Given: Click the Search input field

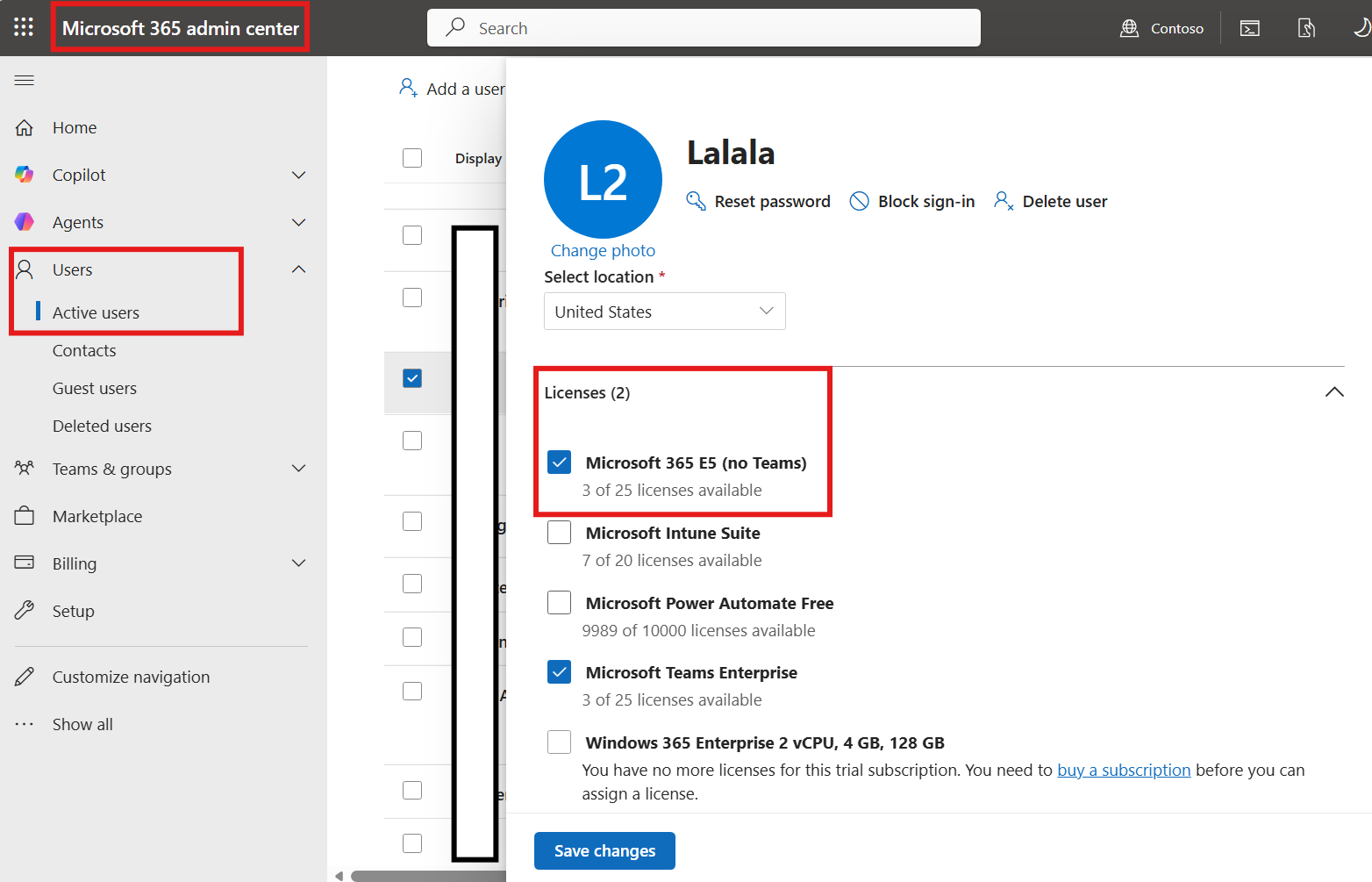Looking at the screenshot, I should pyautogui.click(x=704, y=28).
